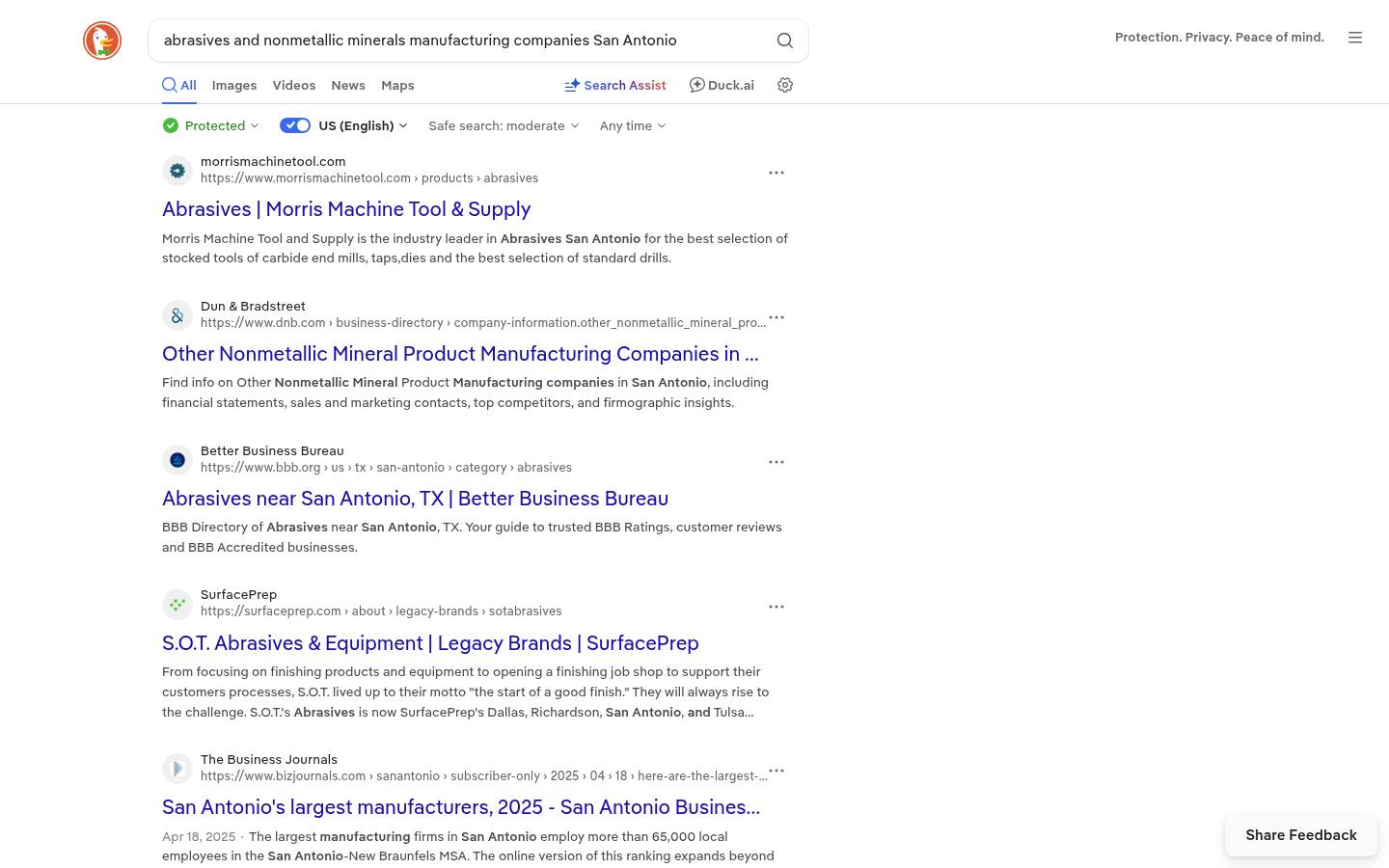Open more options for Business Journals result
The height and width of the screenshot is (868, 1389).
[x=776, y=771]
